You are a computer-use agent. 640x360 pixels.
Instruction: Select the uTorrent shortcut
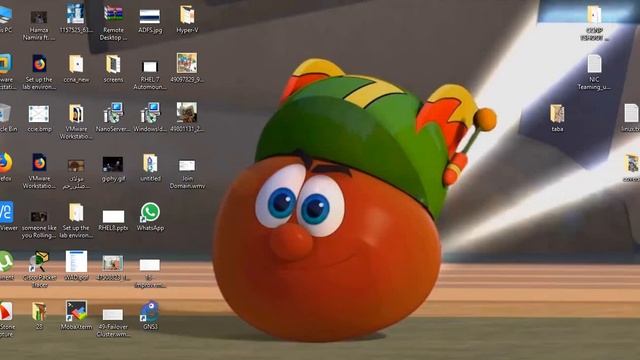tap(5, 262)
